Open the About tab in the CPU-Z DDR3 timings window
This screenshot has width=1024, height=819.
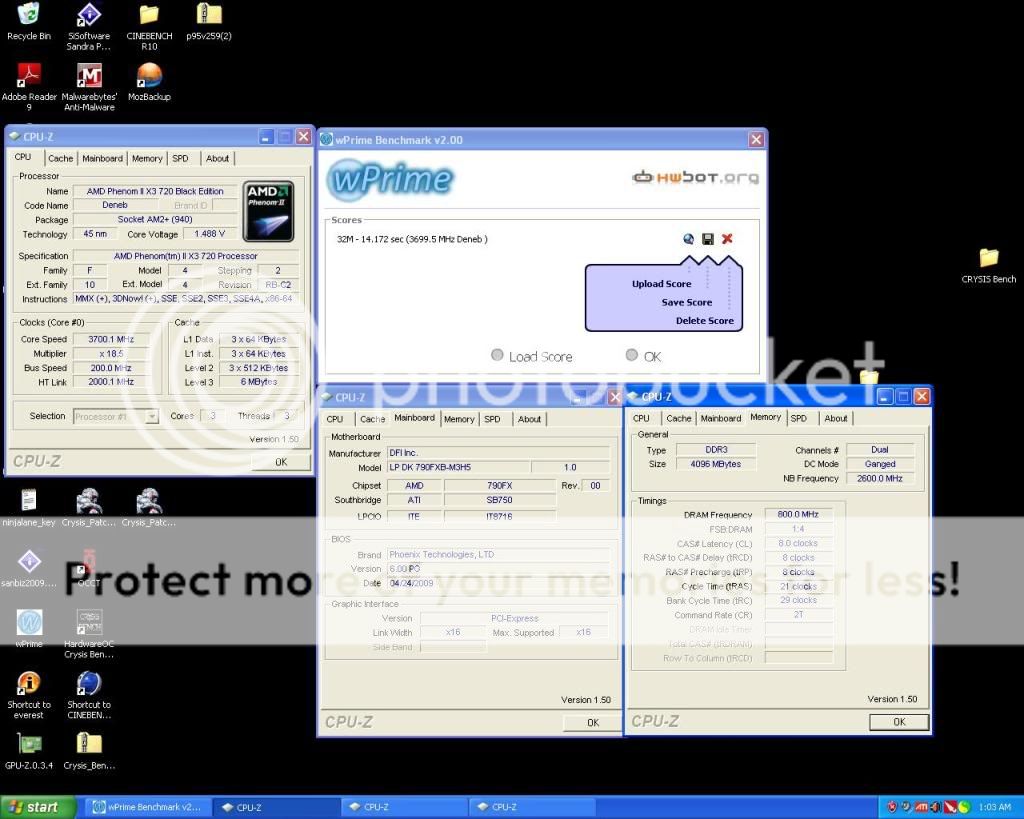[x=836, y=418]
